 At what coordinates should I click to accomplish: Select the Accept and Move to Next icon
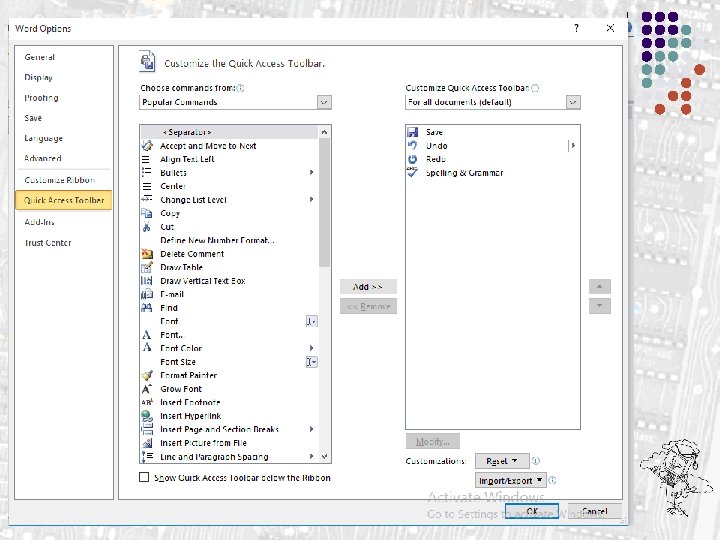(147, 146)
